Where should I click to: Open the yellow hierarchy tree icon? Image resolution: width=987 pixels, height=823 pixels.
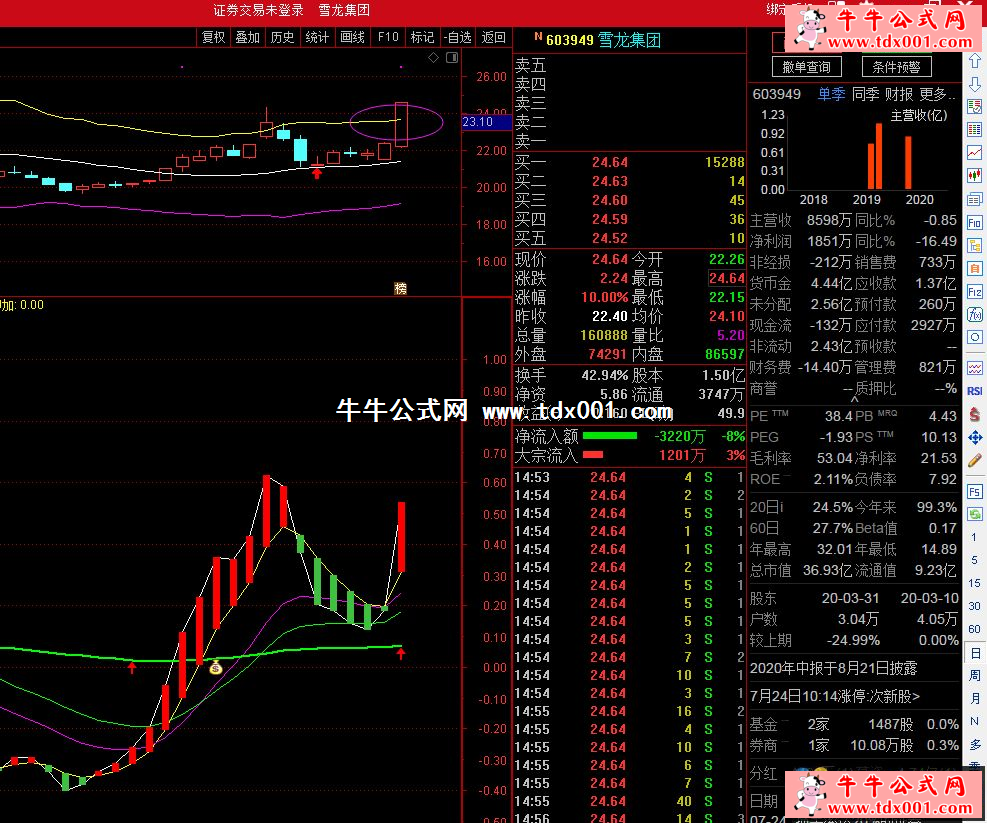(974, 246)
